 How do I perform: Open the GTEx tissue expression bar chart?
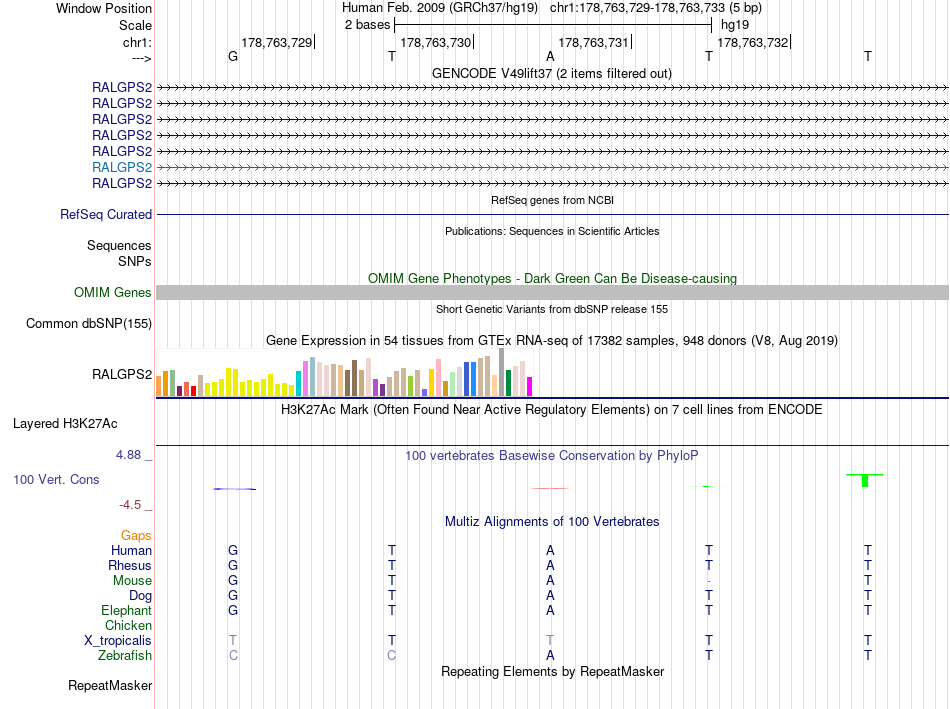point(344,373)
